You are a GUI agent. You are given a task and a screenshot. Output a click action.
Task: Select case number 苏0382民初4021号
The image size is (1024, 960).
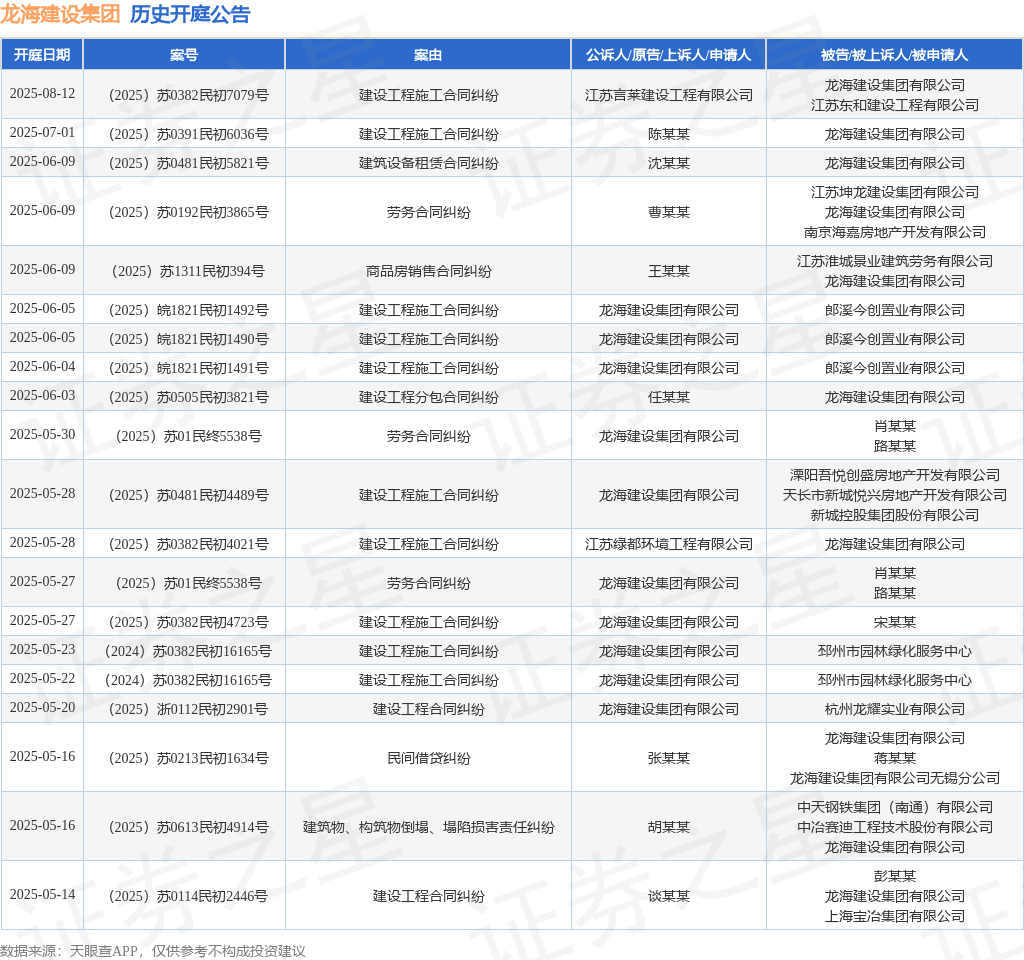(x=189, y=544)
